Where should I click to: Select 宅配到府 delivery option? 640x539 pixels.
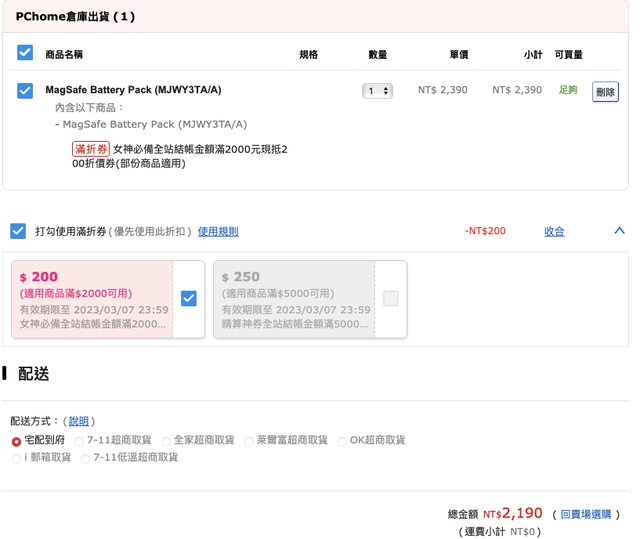(x=16, y=441)
